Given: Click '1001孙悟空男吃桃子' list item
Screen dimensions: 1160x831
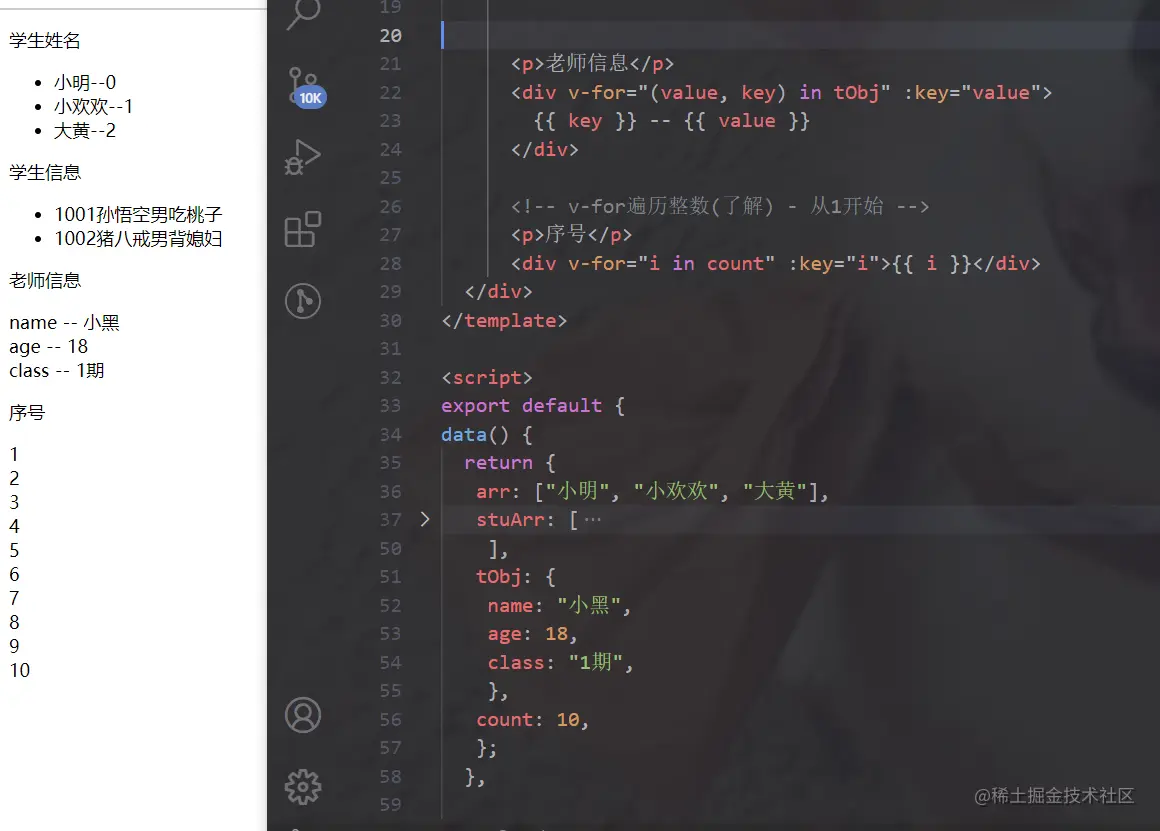Looking at the screenshot, I should [138, 215].
